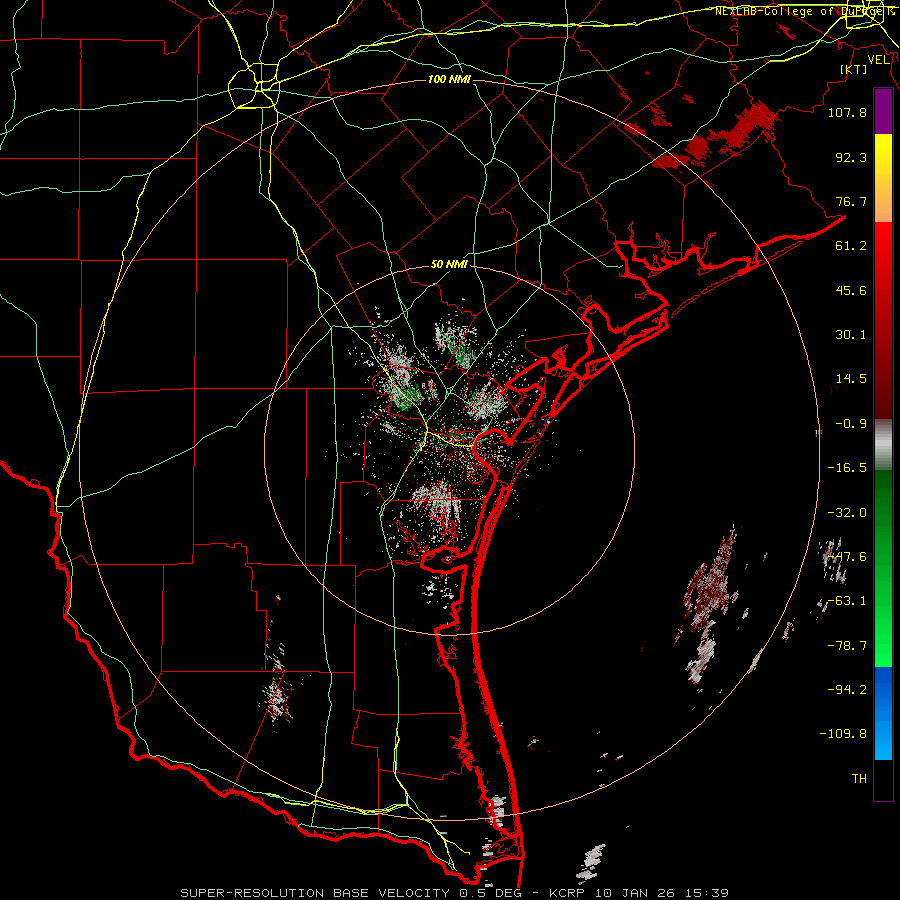Click the "30.1" legend value

coord(851,335)
